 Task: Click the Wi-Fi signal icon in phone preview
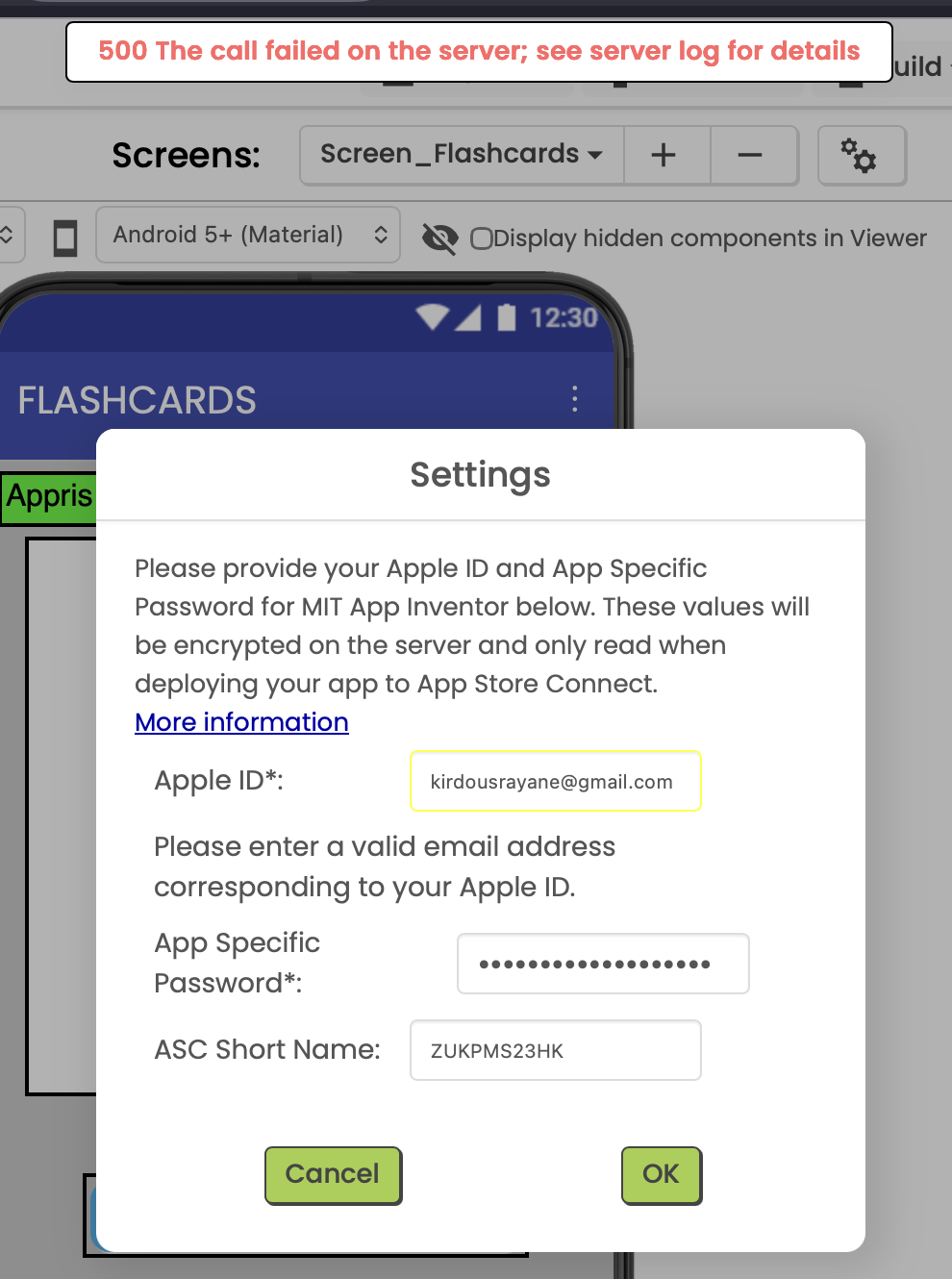(433, 316)
